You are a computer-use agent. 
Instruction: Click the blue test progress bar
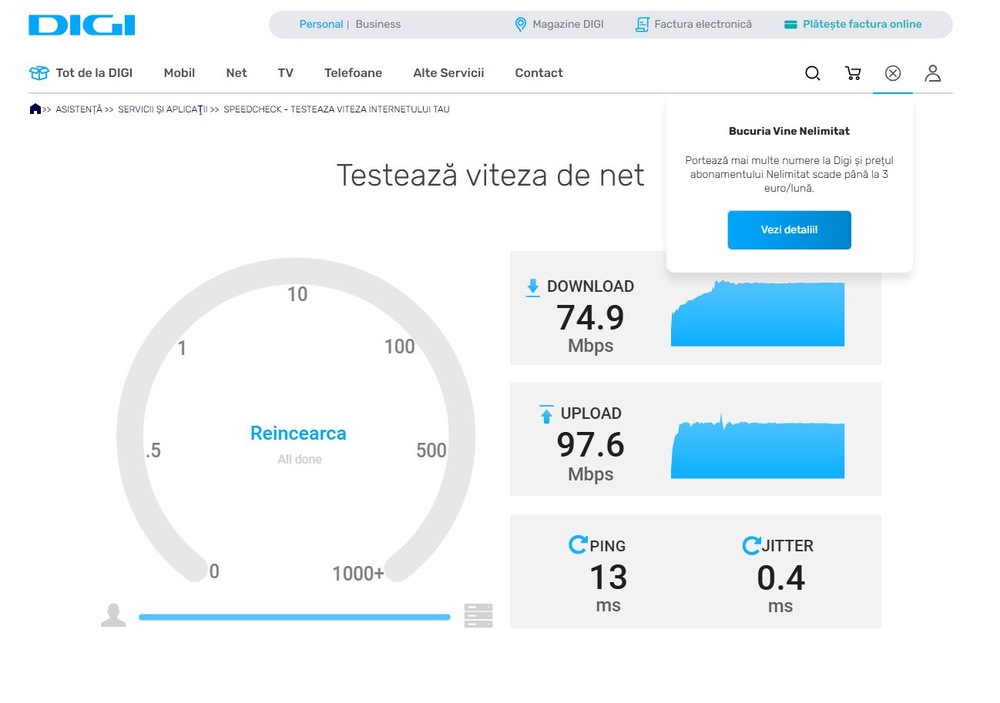(x=294, y=617)
